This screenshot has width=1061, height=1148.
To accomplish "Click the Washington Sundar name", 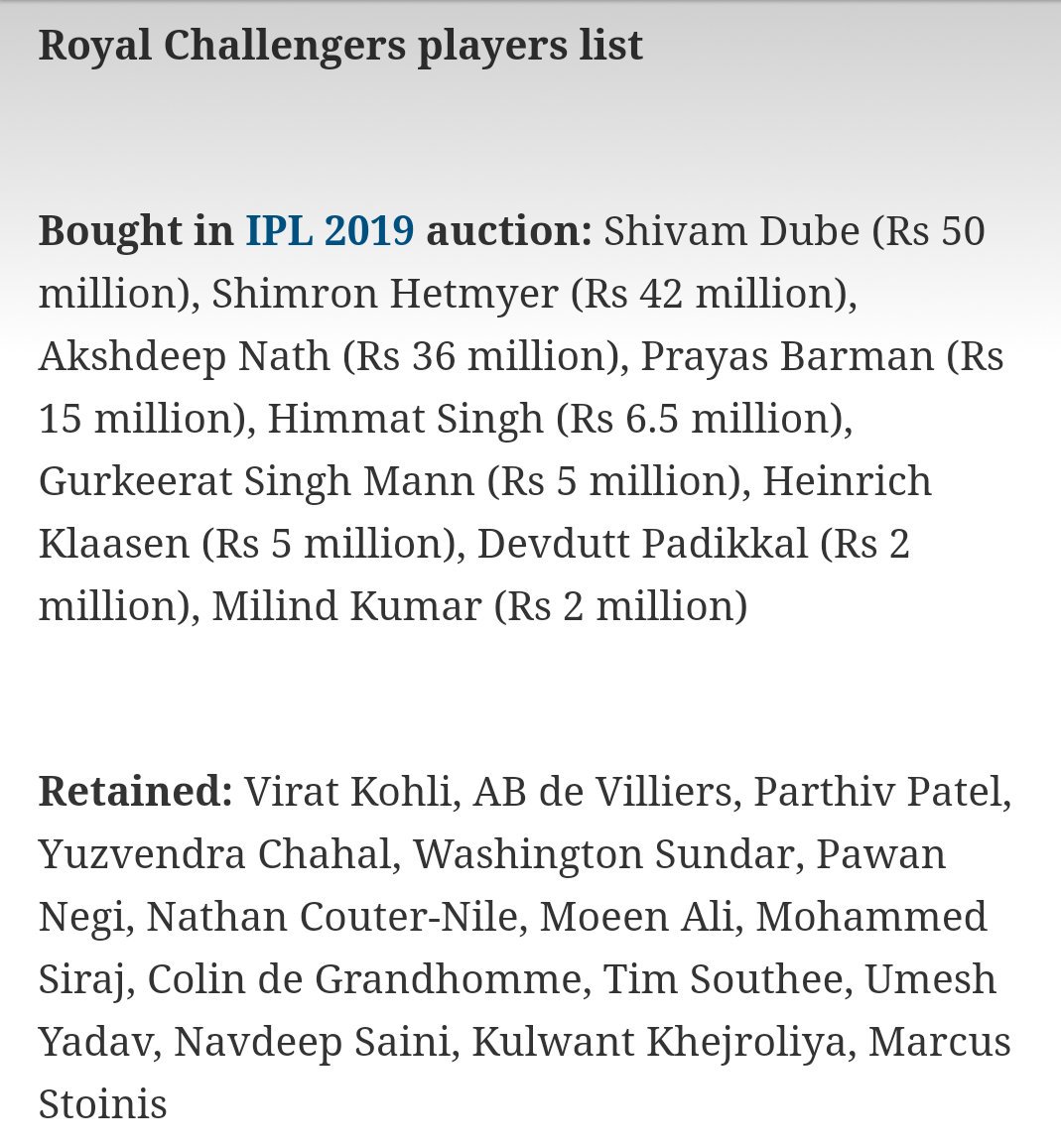I will click(604, 854).
